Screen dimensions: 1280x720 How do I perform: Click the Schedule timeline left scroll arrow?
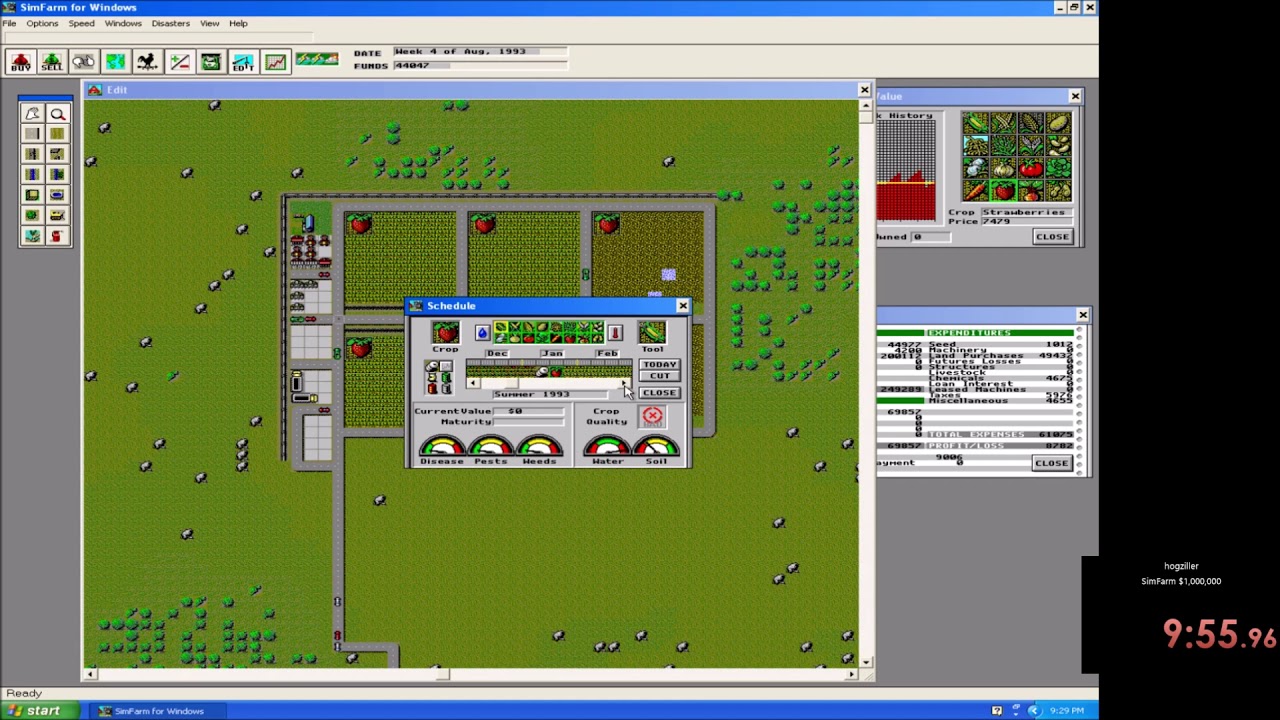(x=473, y=383)
